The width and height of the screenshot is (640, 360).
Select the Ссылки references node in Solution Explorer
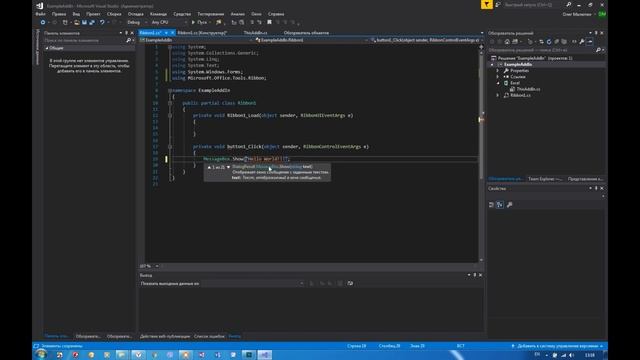[518, 77]
